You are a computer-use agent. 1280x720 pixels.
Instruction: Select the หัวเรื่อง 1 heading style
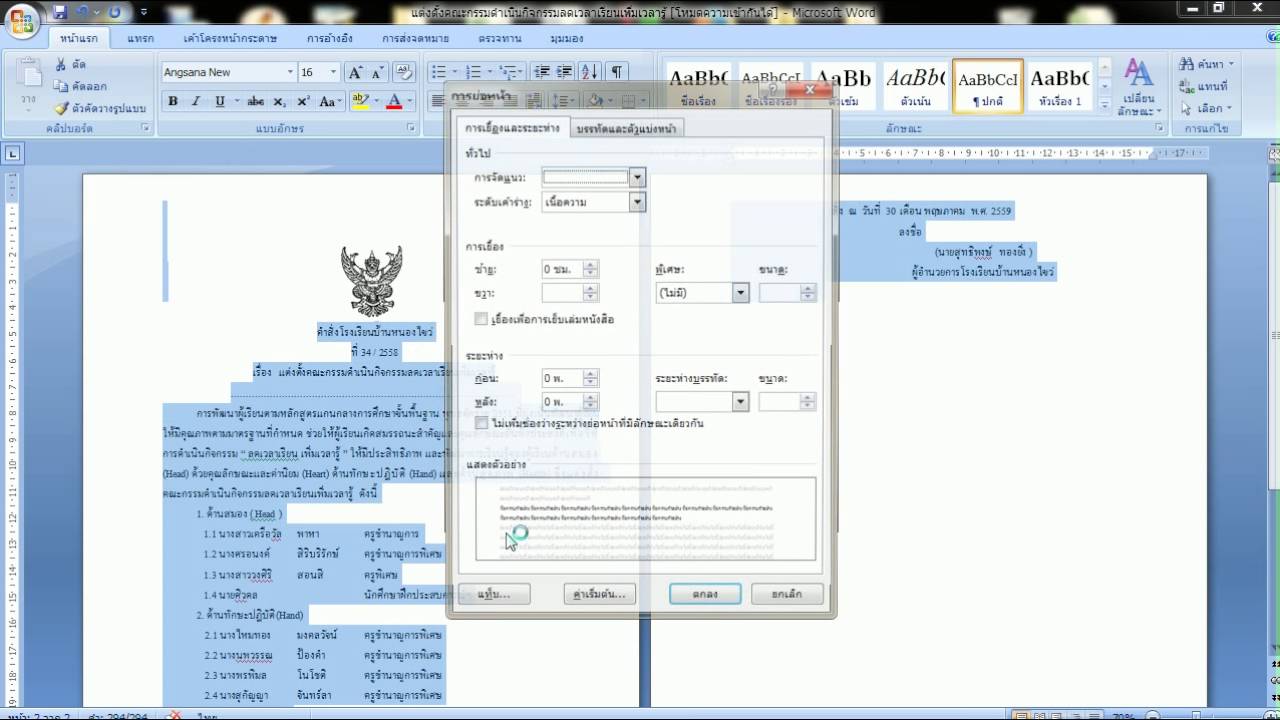(1059, 86)
